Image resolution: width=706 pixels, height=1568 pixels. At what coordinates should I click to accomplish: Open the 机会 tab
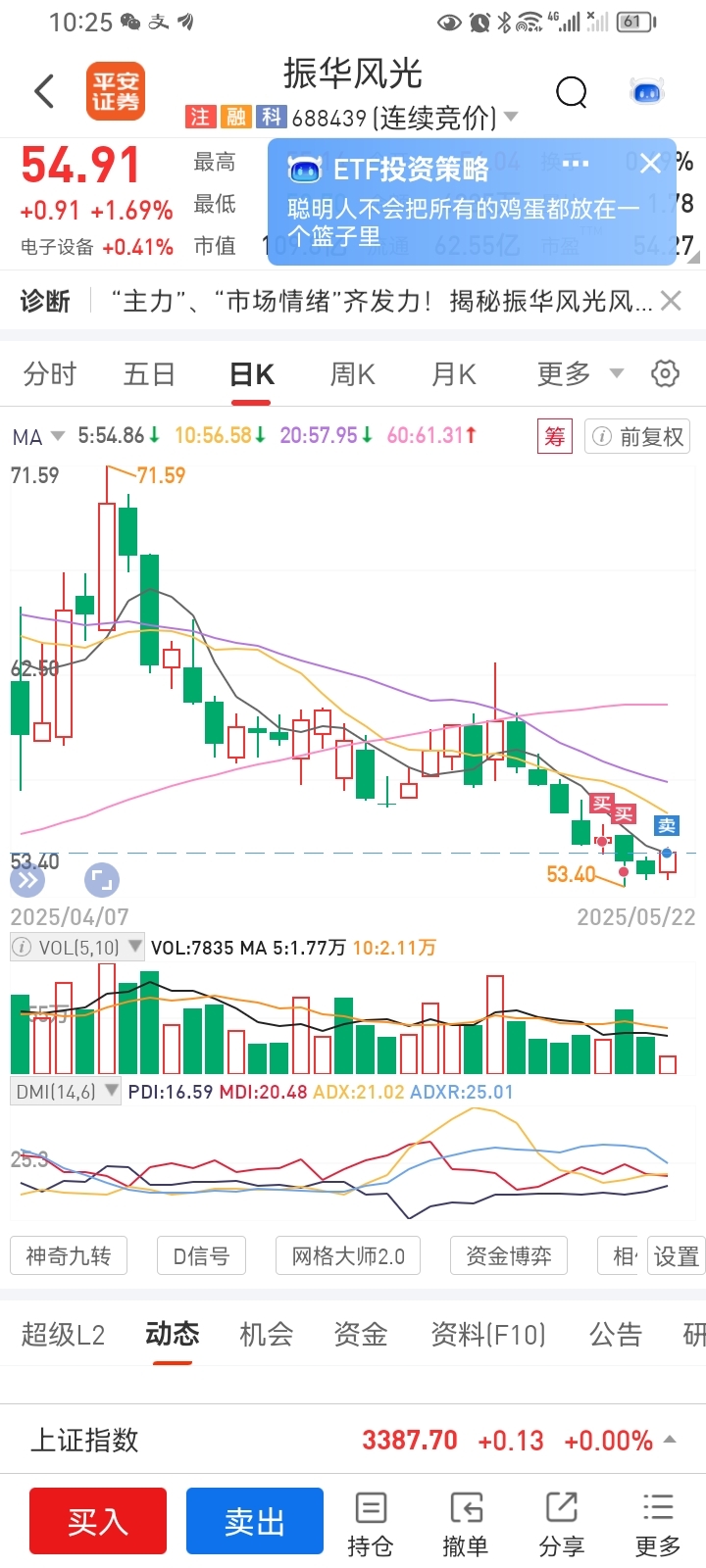[x=267, y=1334]
